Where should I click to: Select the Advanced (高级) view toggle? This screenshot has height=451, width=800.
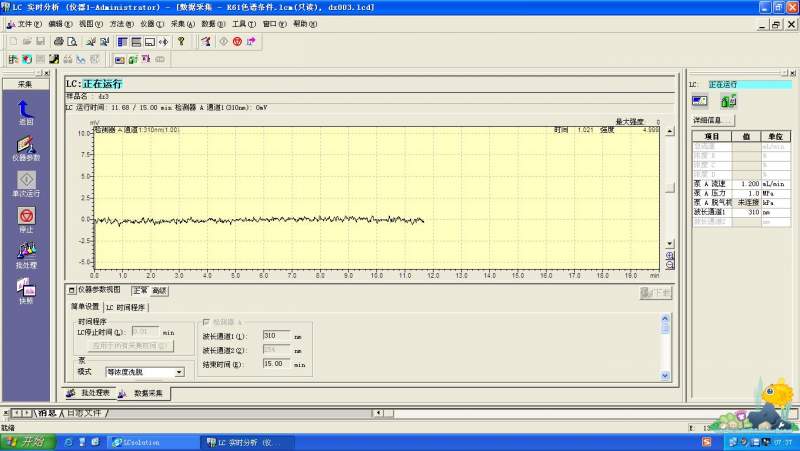click(159, 290)
